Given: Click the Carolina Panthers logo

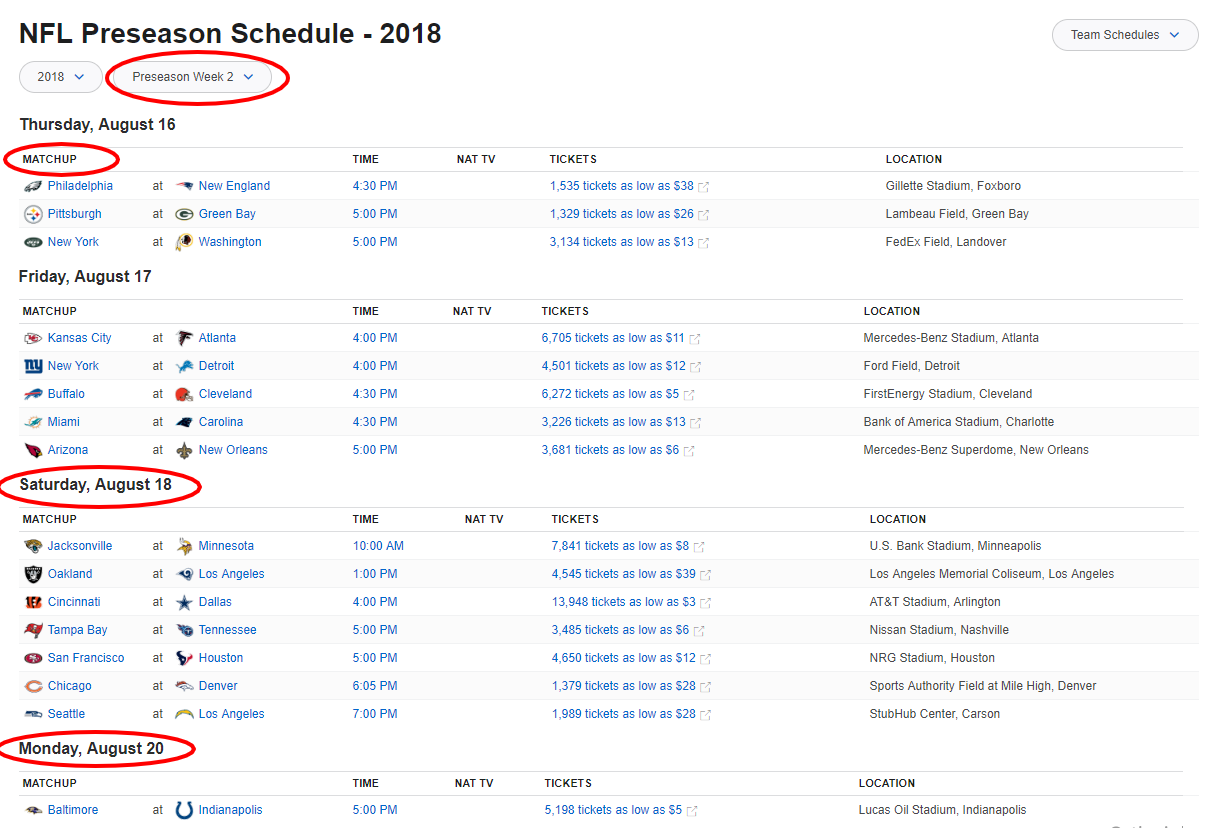Looking at the screenshot, I should [184, 422].
